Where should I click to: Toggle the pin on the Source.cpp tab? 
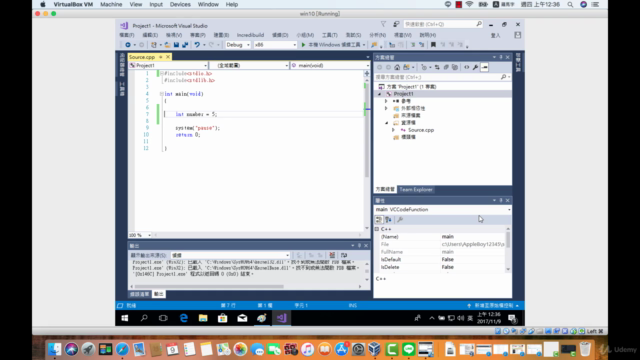161,57
